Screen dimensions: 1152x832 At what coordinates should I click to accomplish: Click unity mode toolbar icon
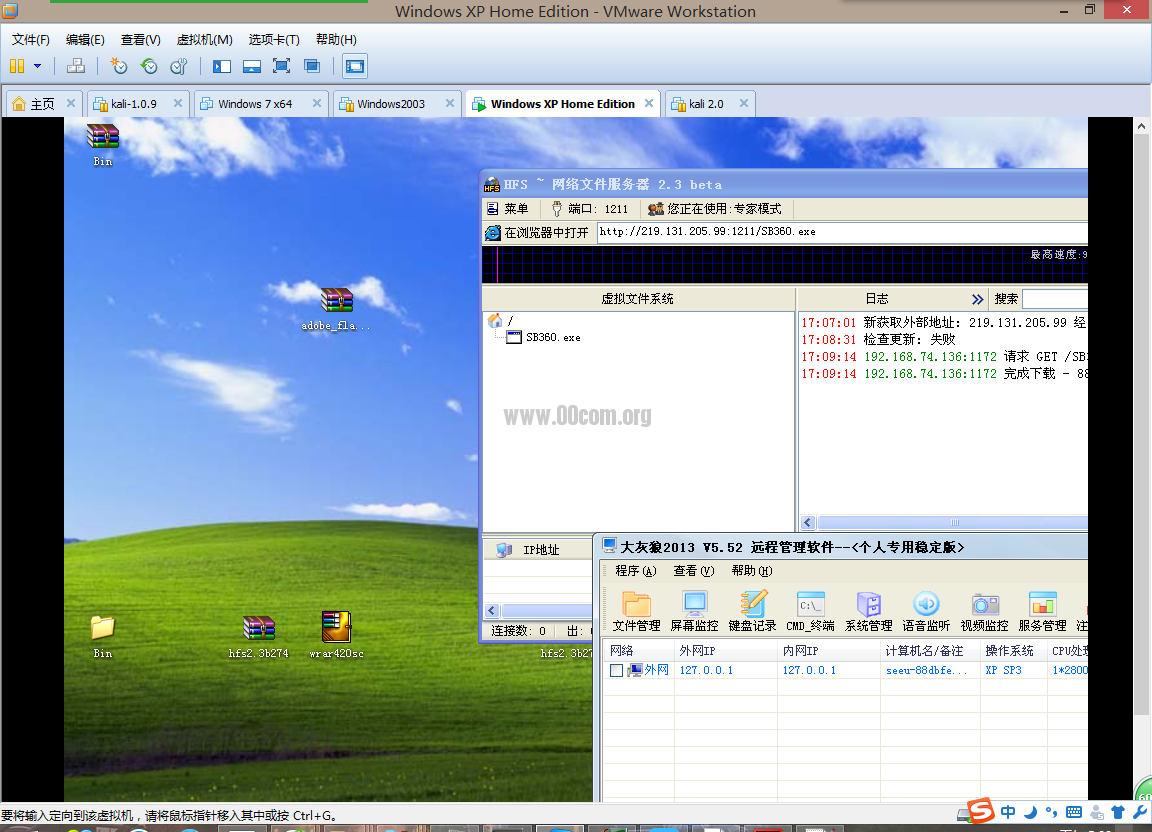pos(312,66)
